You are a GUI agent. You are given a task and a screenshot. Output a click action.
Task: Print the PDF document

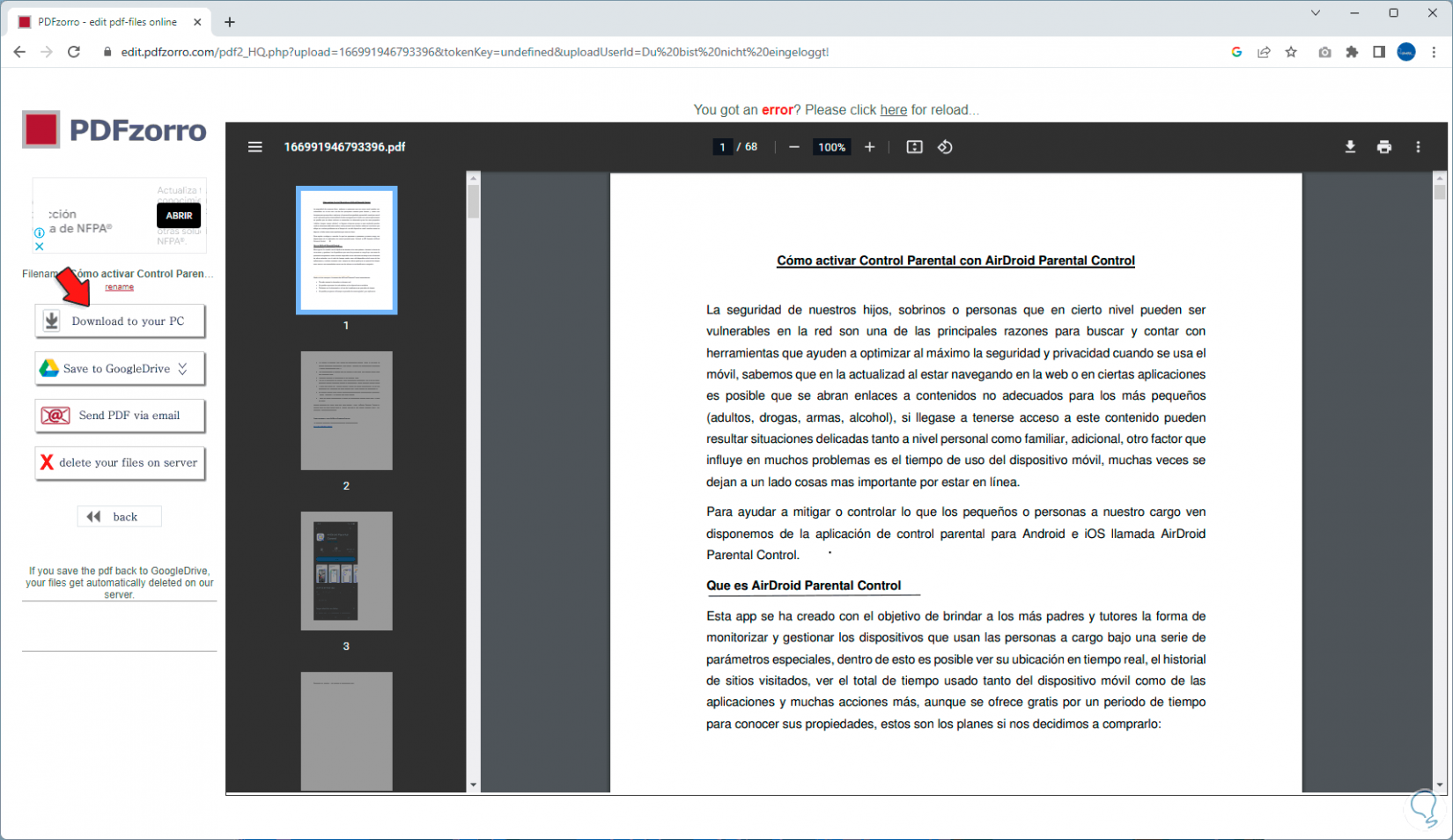coord(1384,147)
